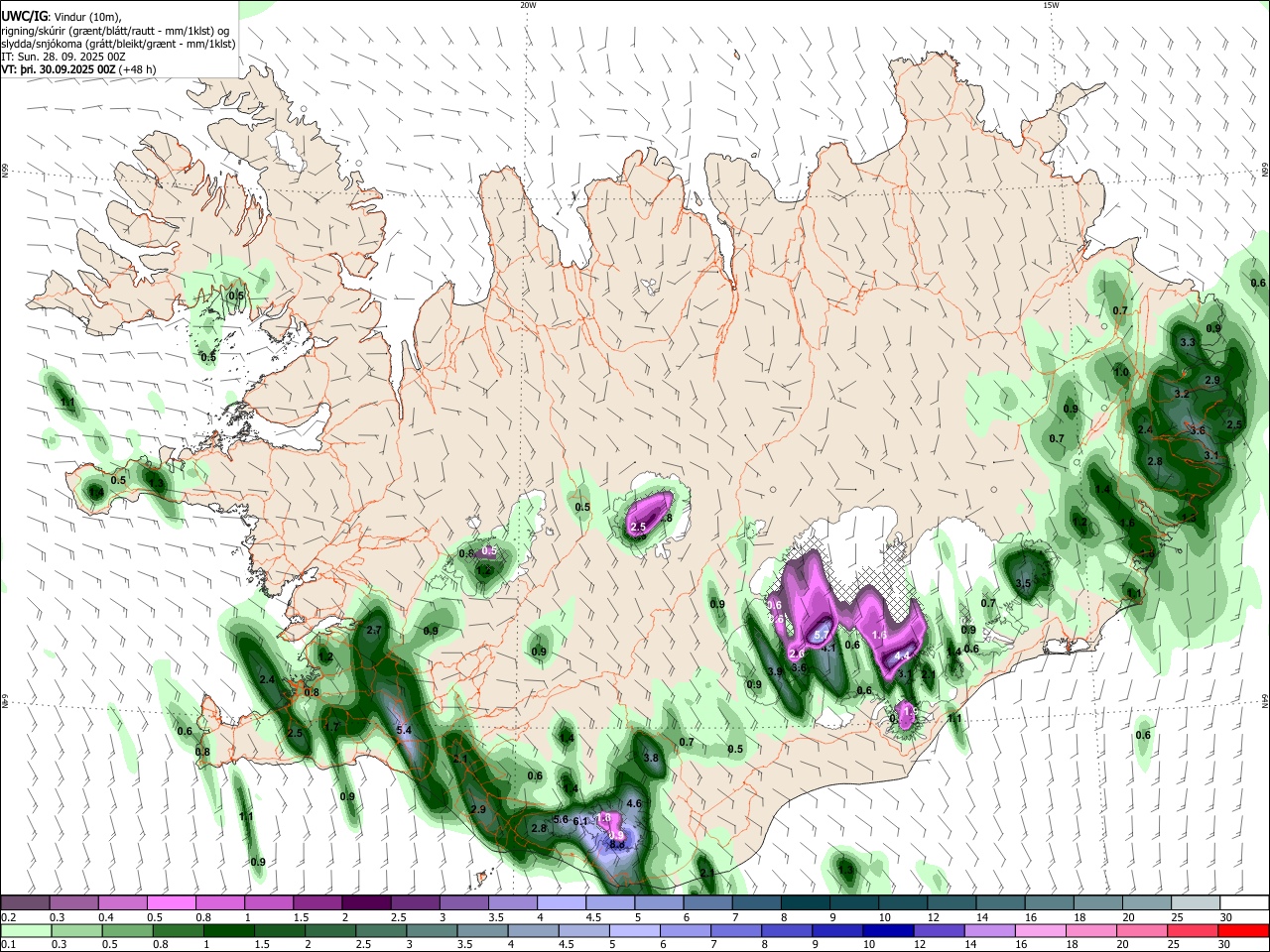
Task: Click the 3.3 precipitation value on map
Action: 1188,342
